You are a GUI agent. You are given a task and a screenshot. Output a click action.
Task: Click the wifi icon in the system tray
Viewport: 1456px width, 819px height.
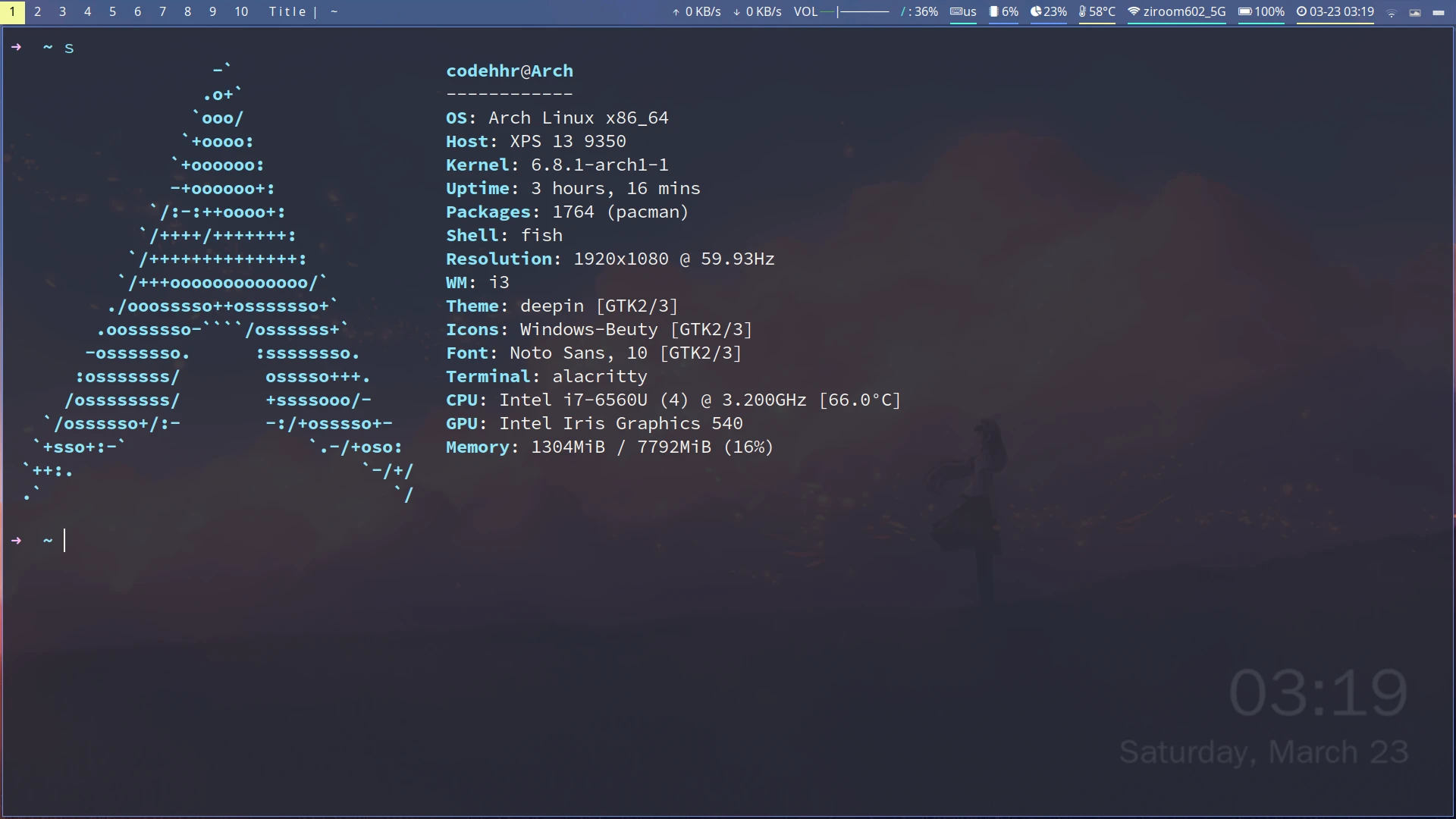point(1391,13)
